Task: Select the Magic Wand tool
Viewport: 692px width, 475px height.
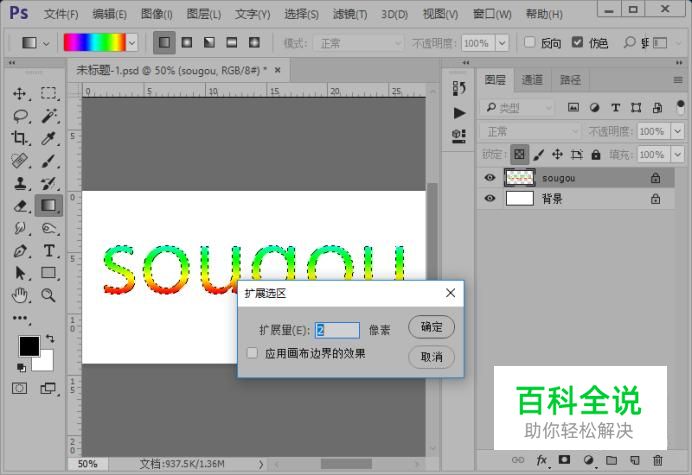Action: (x=49, y=116)
